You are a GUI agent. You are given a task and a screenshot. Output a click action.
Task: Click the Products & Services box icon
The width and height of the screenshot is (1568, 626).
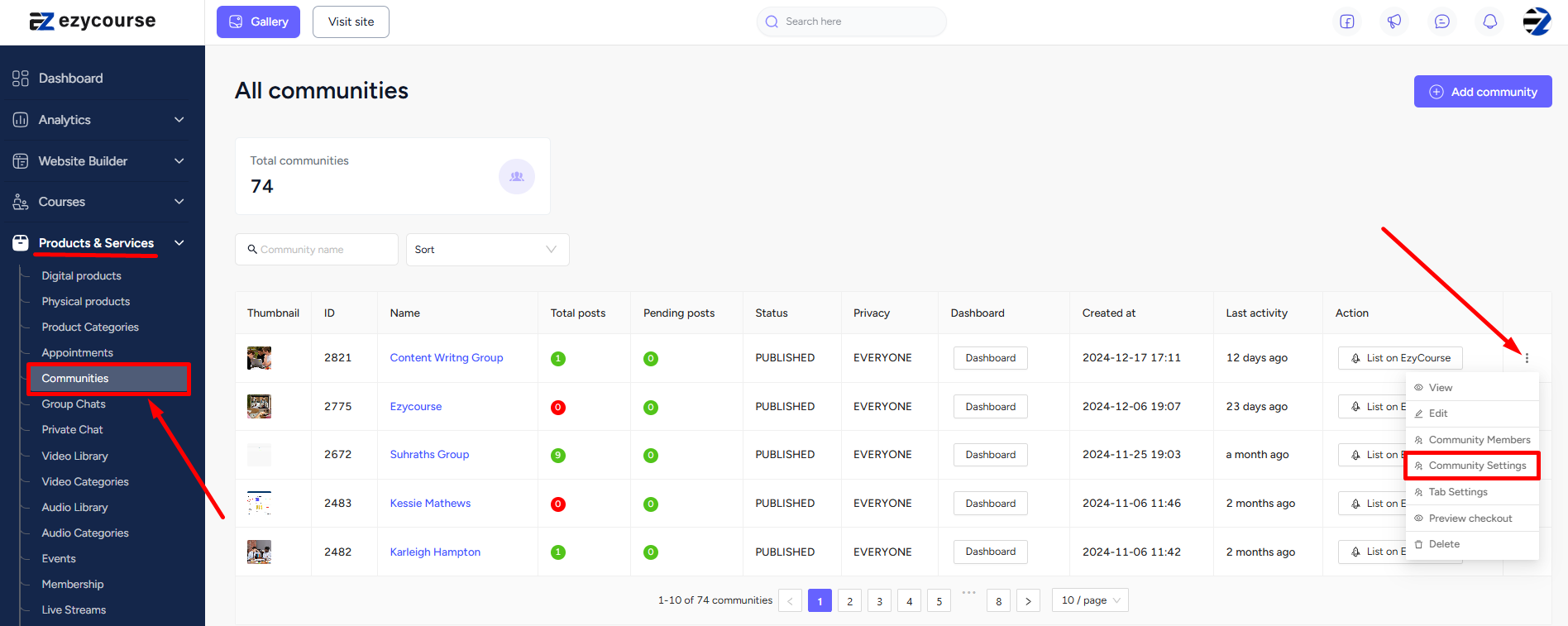[21, 243]
